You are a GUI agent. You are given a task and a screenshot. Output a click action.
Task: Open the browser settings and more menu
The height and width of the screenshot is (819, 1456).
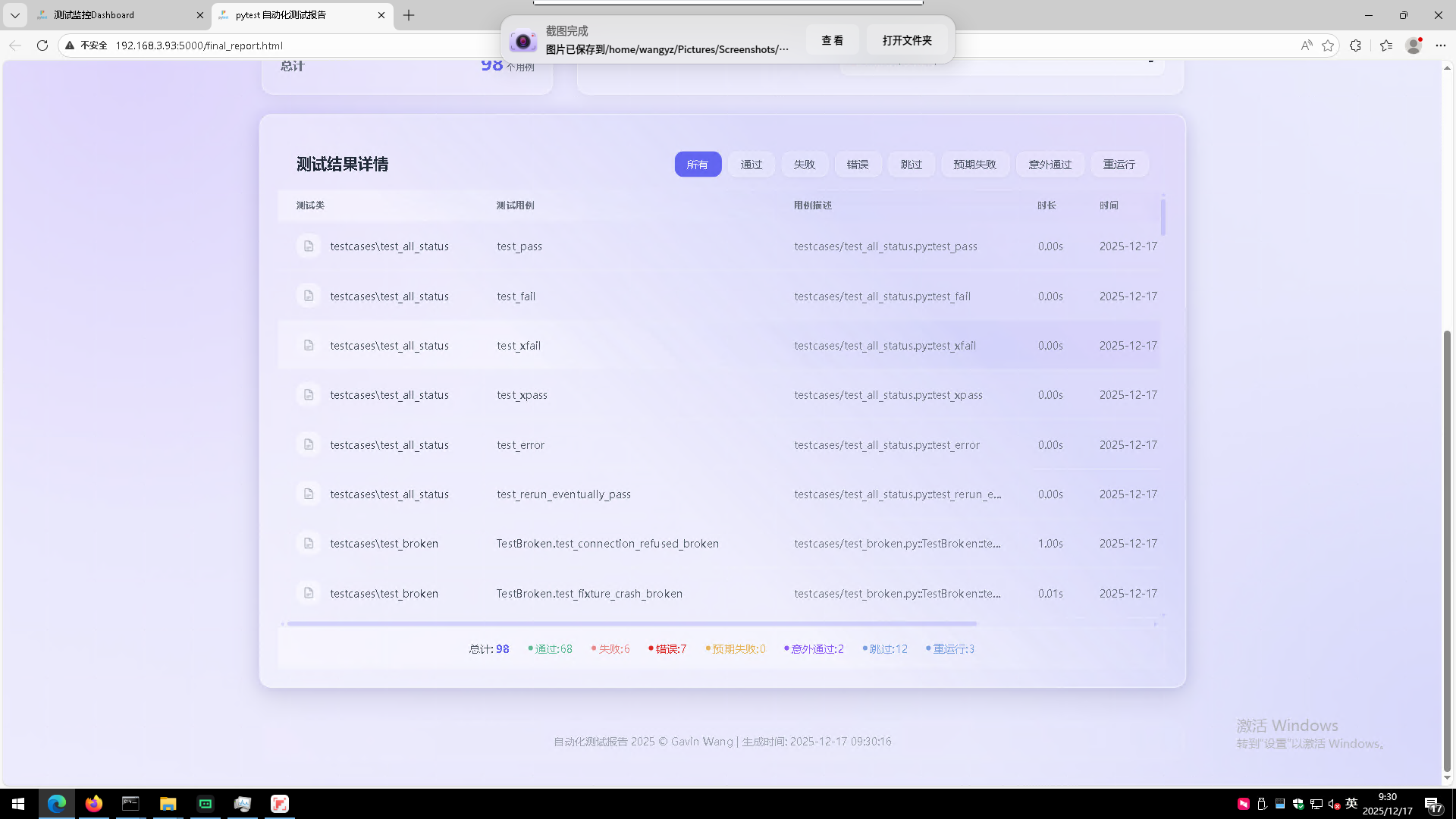(1441, 45)
